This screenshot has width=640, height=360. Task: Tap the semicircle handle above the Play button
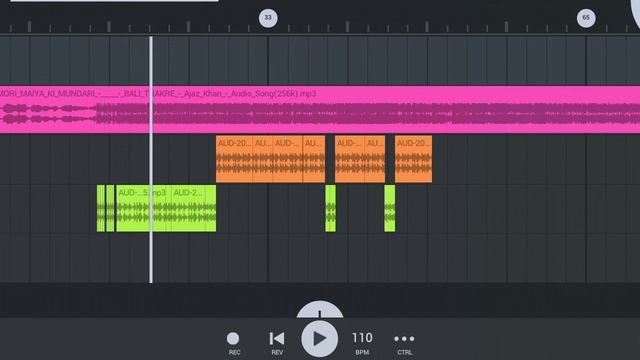320,310
